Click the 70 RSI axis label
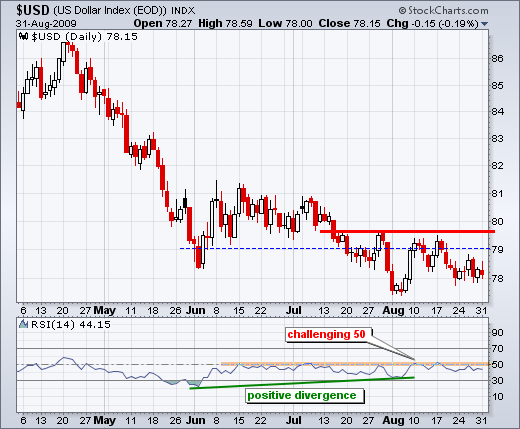This screenshot has width=520, height=429. click(x=498, y=349)
